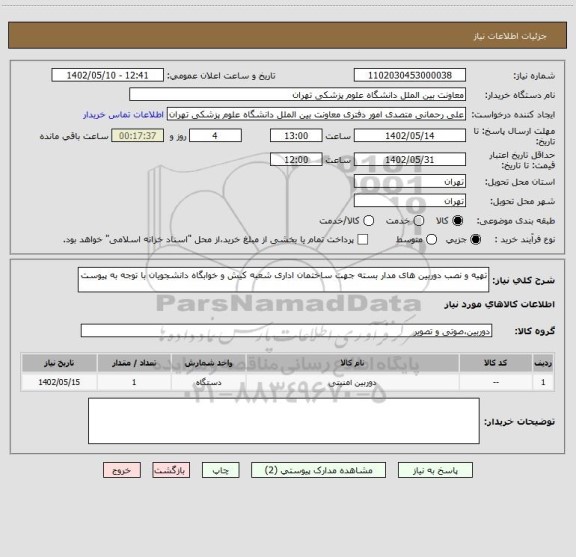576x557 pixels.
Task: Select the کالا radio button
Action: click(x=458, y=220)
